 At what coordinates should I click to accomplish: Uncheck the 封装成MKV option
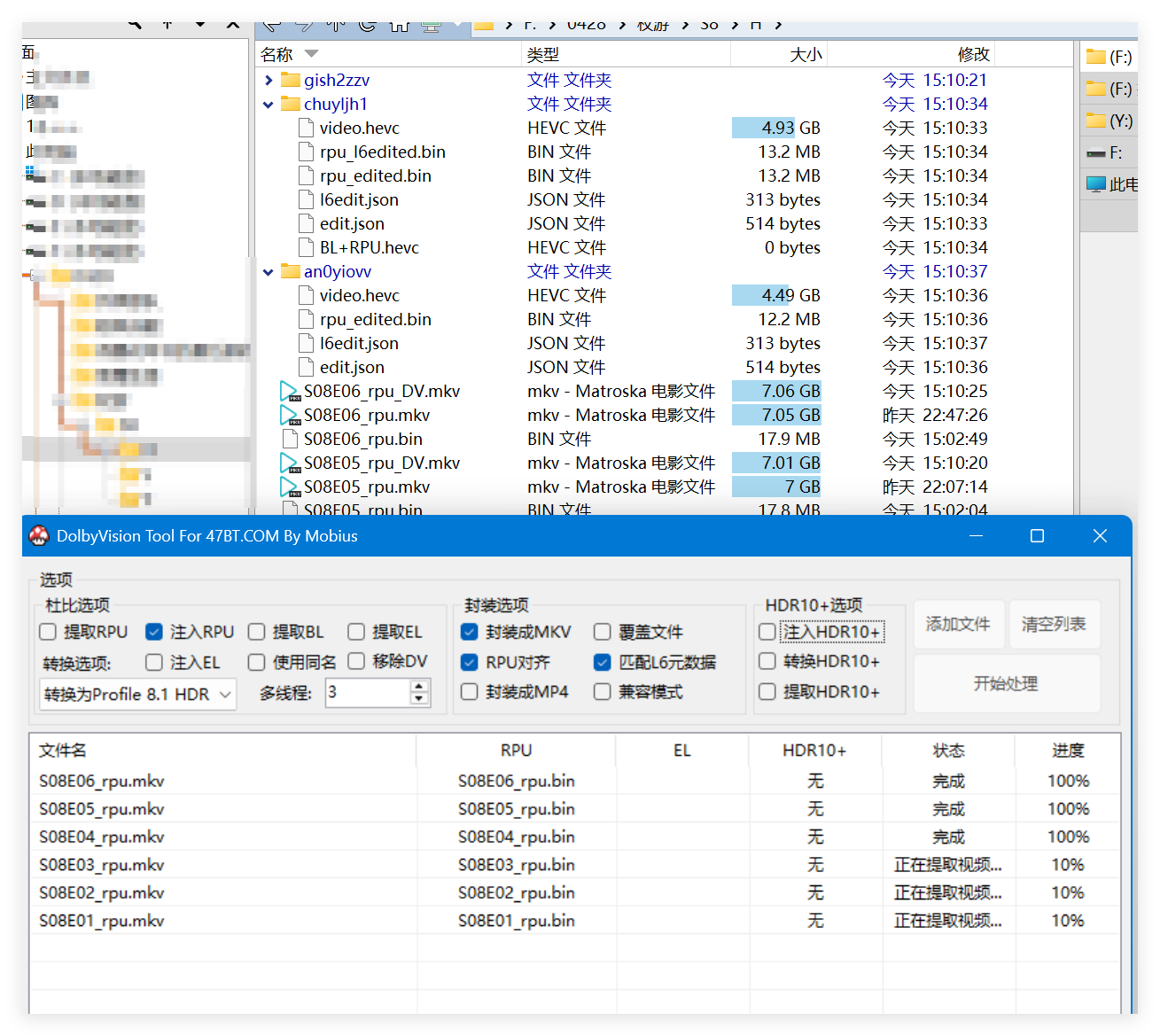coord(470,632)
